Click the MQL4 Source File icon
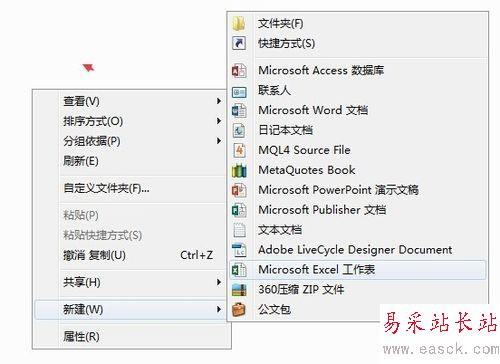Screen dimensions: 500x364 click(239, 150)
